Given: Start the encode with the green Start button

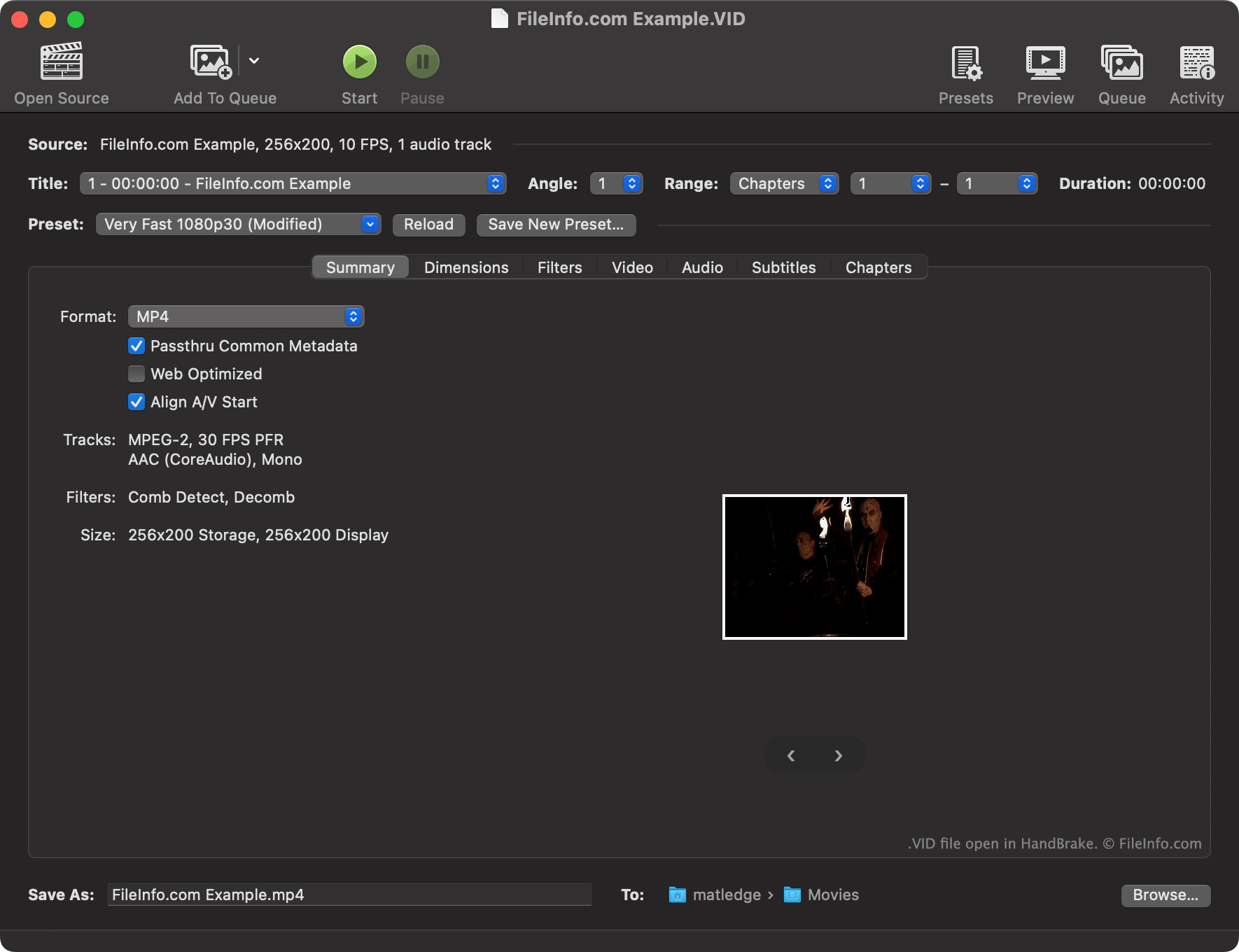Looking at the screenshot, I should 360,62.
